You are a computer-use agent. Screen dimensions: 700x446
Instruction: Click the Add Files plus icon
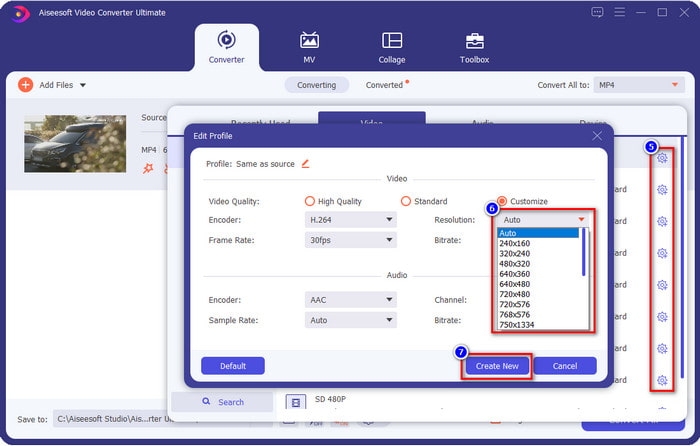point(25,85)
